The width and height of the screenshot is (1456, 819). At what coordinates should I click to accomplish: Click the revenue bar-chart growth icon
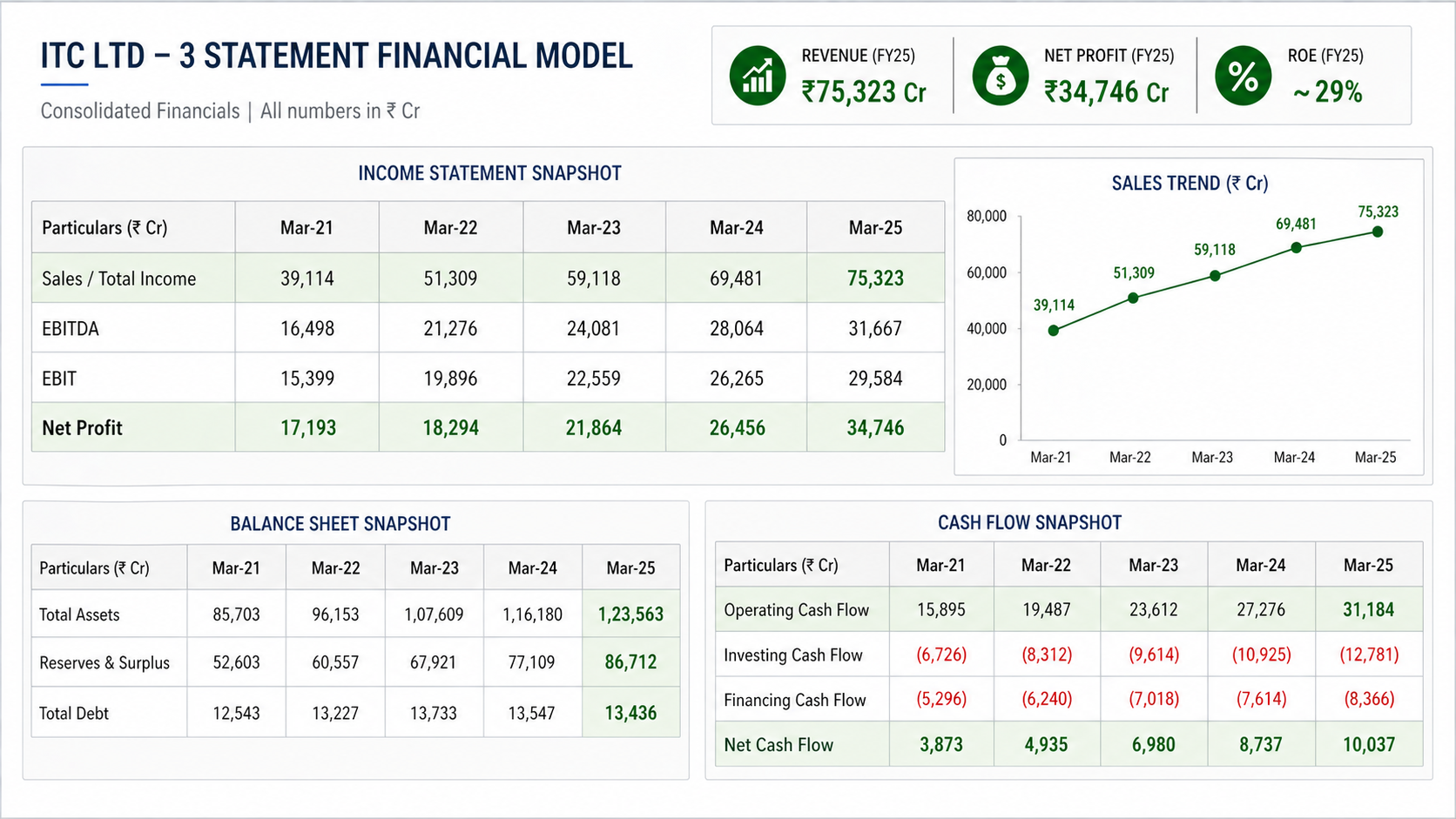pyautogui.click(x=758, y=76)
